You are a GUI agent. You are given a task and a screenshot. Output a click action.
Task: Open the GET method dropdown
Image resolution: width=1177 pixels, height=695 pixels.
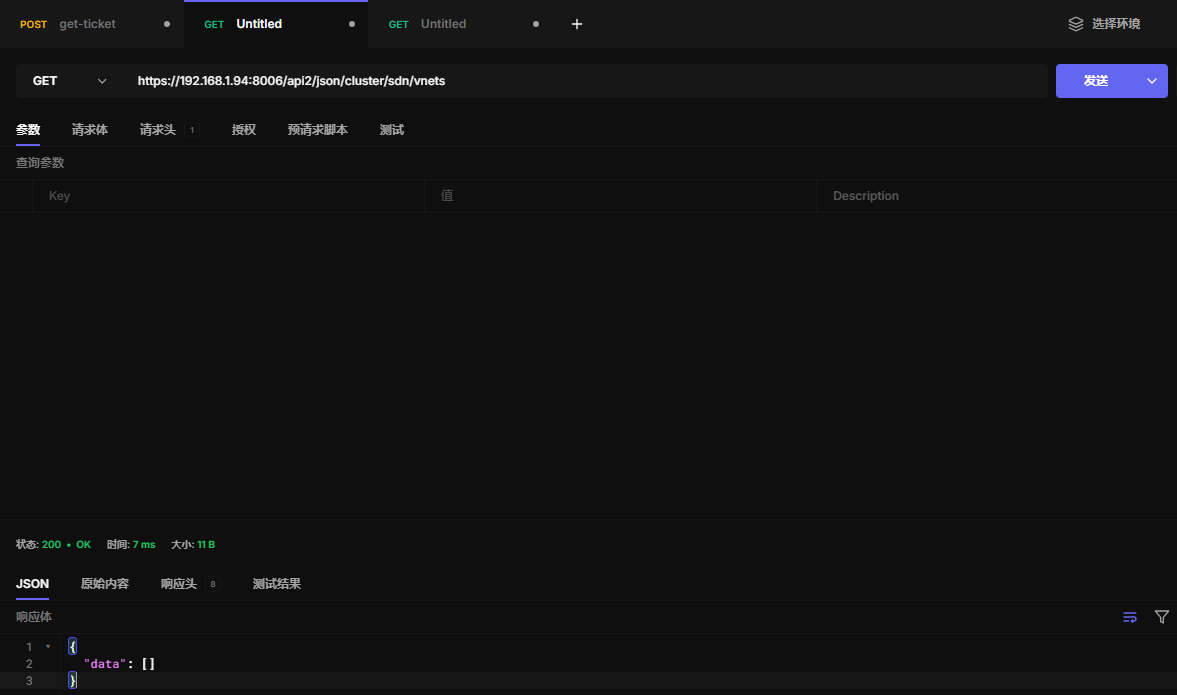[69, 81]
